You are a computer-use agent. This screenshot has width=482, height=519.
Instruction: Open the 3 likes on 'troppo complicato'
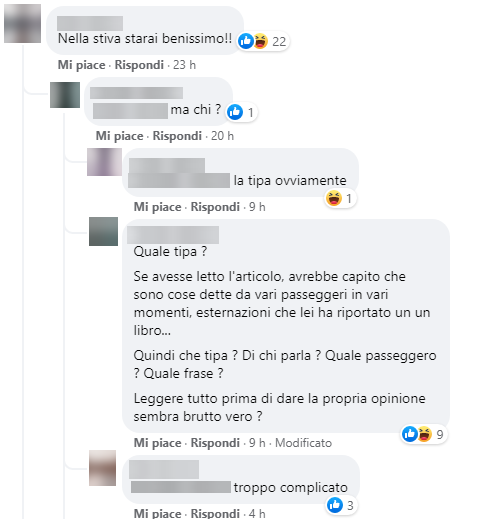click(342, 505)
